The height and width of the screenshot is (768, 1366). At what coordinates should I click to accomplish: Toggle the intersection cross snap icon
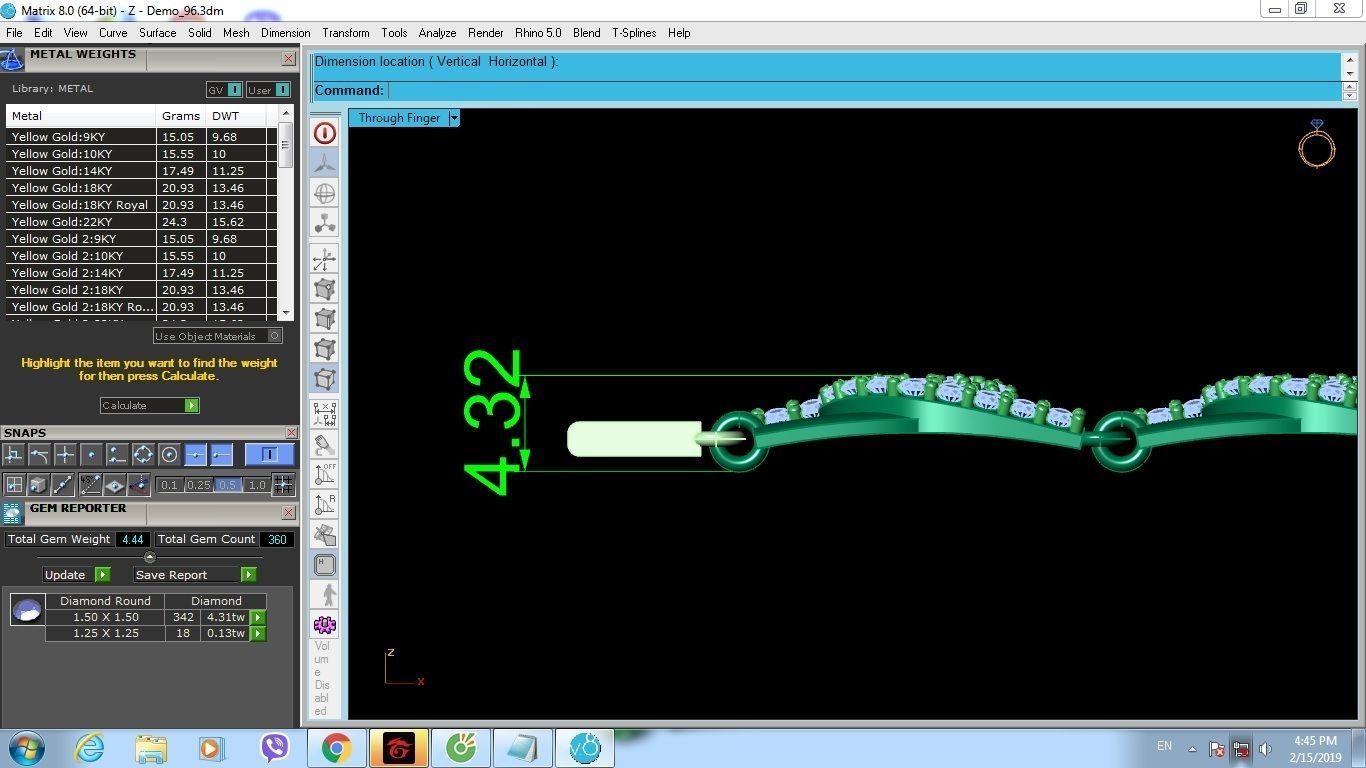point(66,455)
